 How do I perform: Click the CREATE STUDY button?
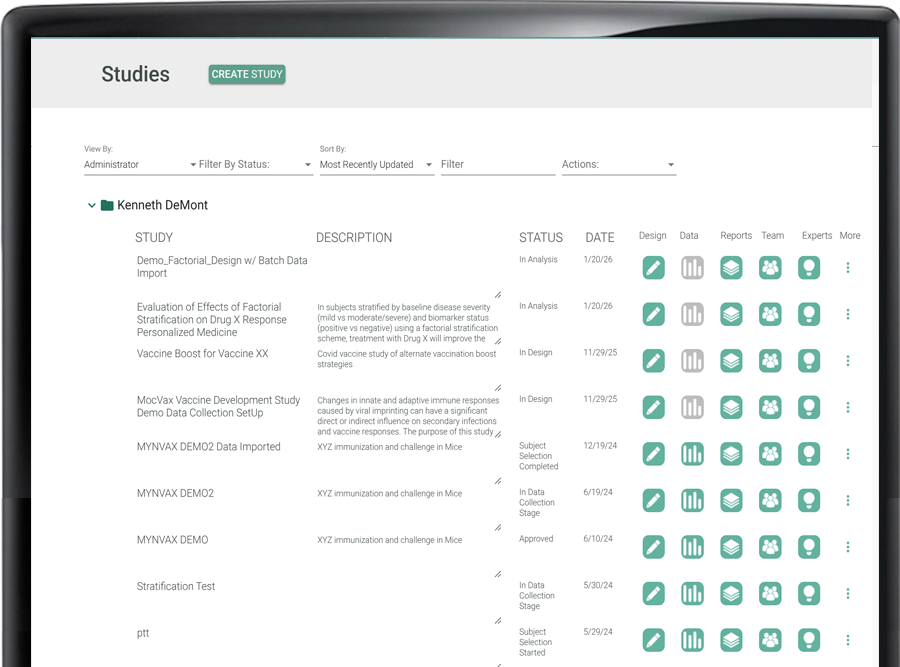tap(246, 74)
